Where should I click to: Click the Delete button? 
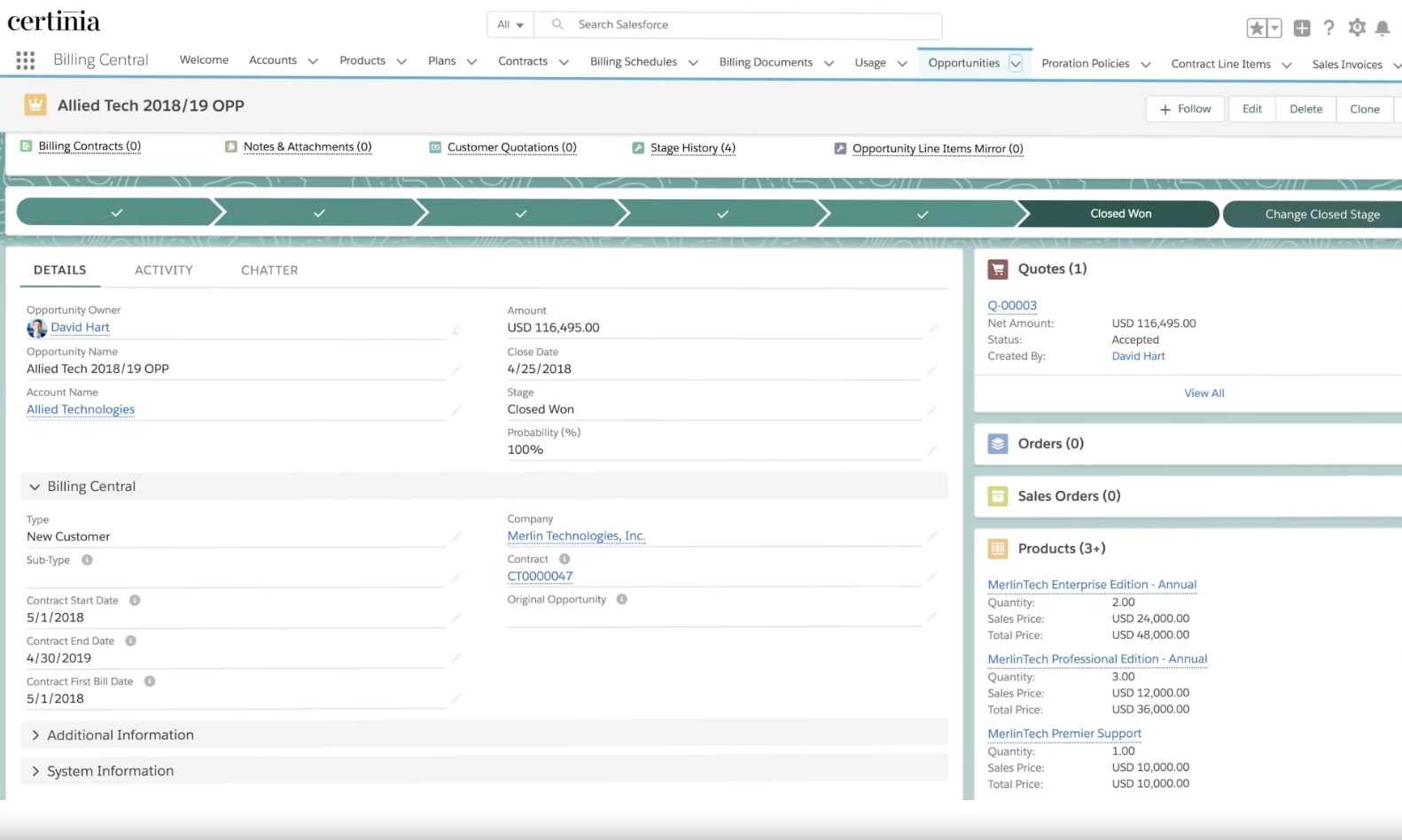(1306, 109)
